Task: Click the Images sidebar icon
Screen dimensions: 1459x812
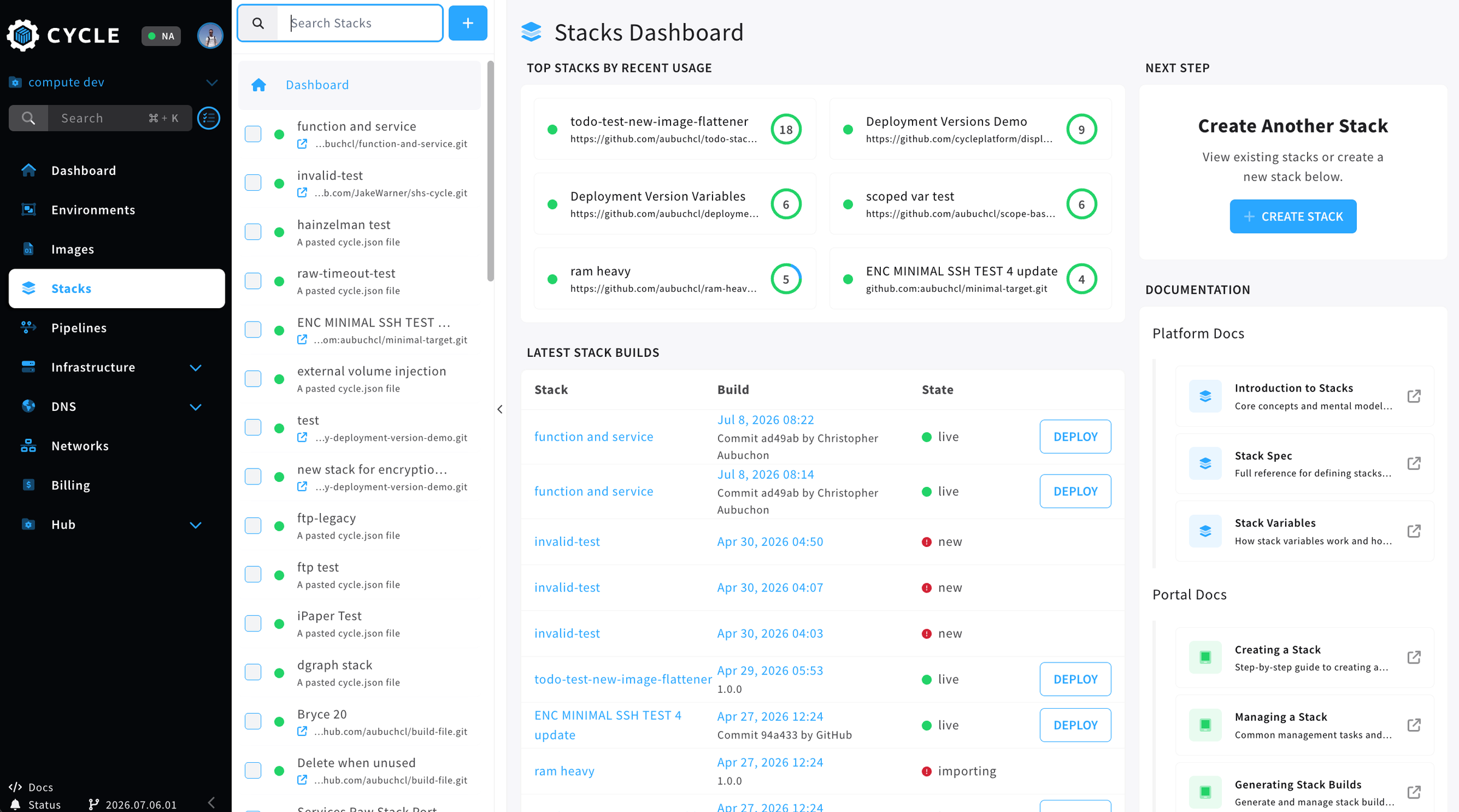Action: (29, 249)
